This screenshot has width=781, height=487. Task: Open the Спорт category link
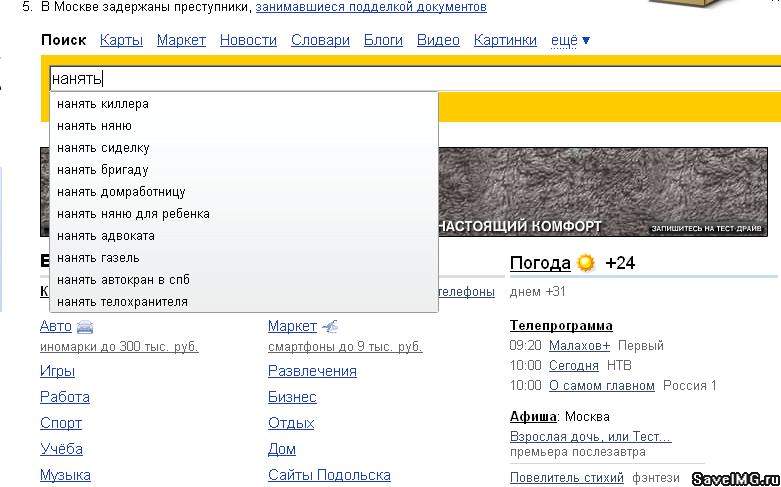(x=61, y=423)
